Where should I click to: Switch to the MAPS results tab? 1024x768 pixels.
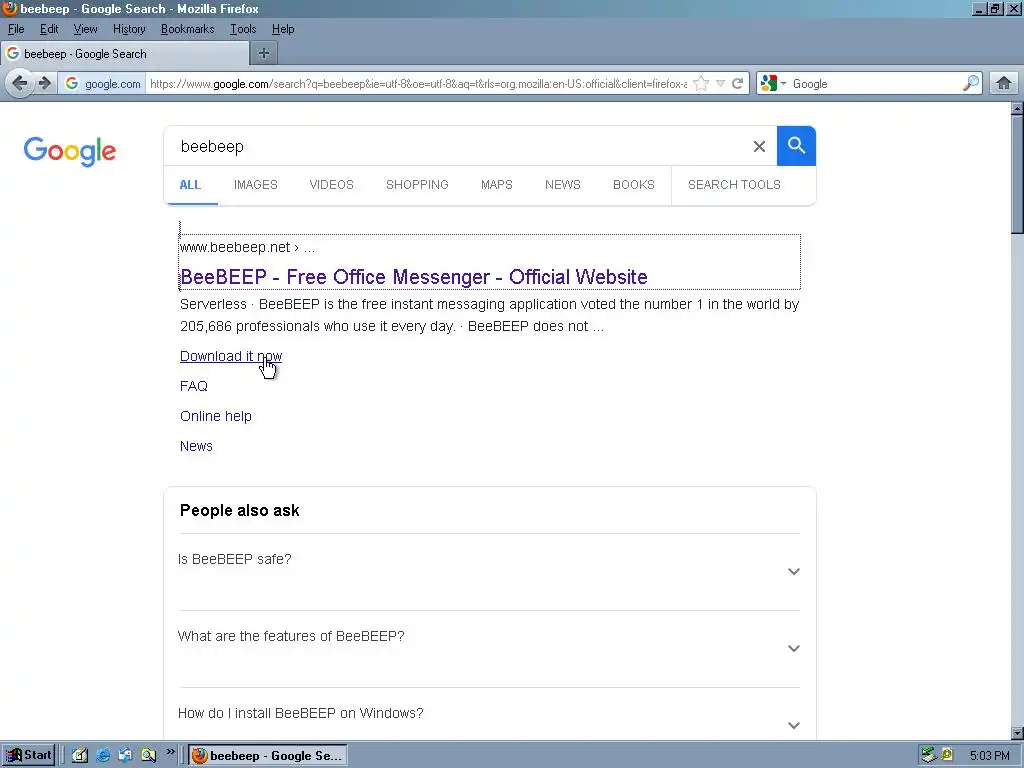coord(496,185)
